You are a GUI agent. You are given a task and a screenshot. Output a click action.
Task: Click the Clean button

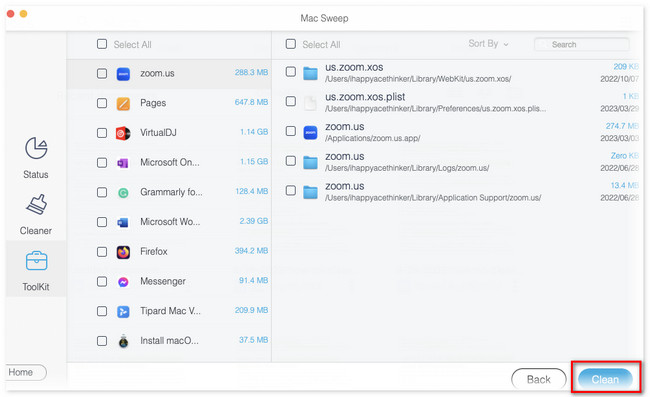pos(605,379)
